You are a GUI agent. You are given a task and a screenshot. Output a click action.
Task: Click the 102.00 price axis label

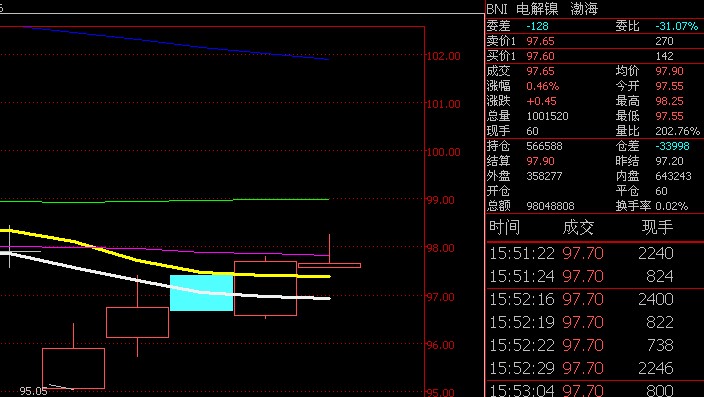(x=444, y=56)
